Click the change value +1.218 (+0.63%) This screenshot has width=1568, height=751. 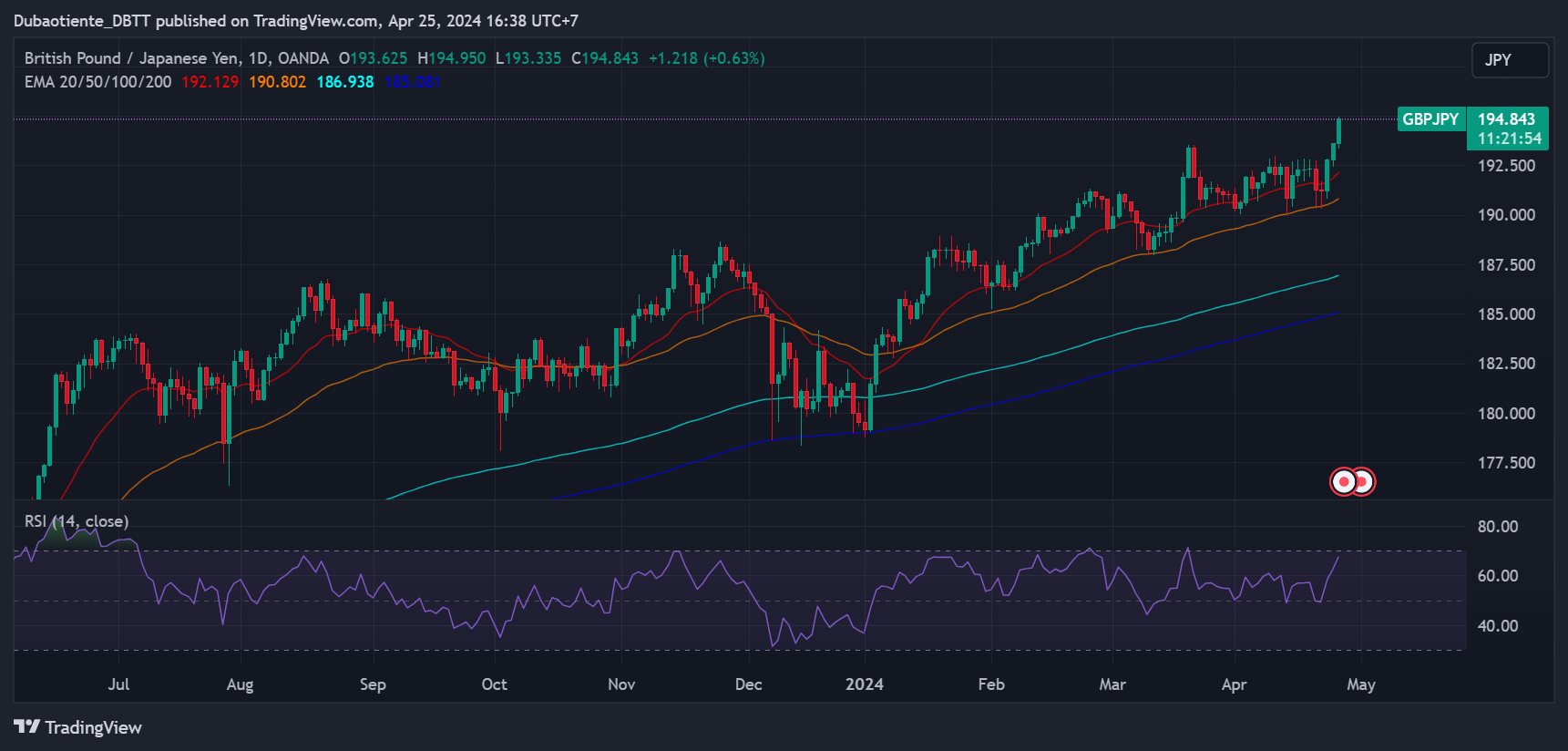click(706, 58)
